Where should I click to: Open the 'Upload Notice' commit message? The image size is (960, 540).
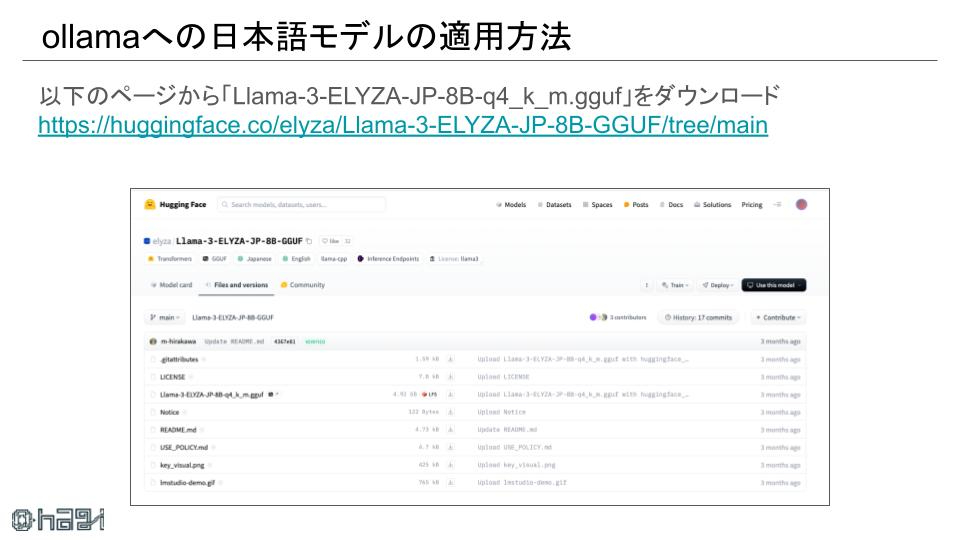pyautogui.click(x=501, y=413)
